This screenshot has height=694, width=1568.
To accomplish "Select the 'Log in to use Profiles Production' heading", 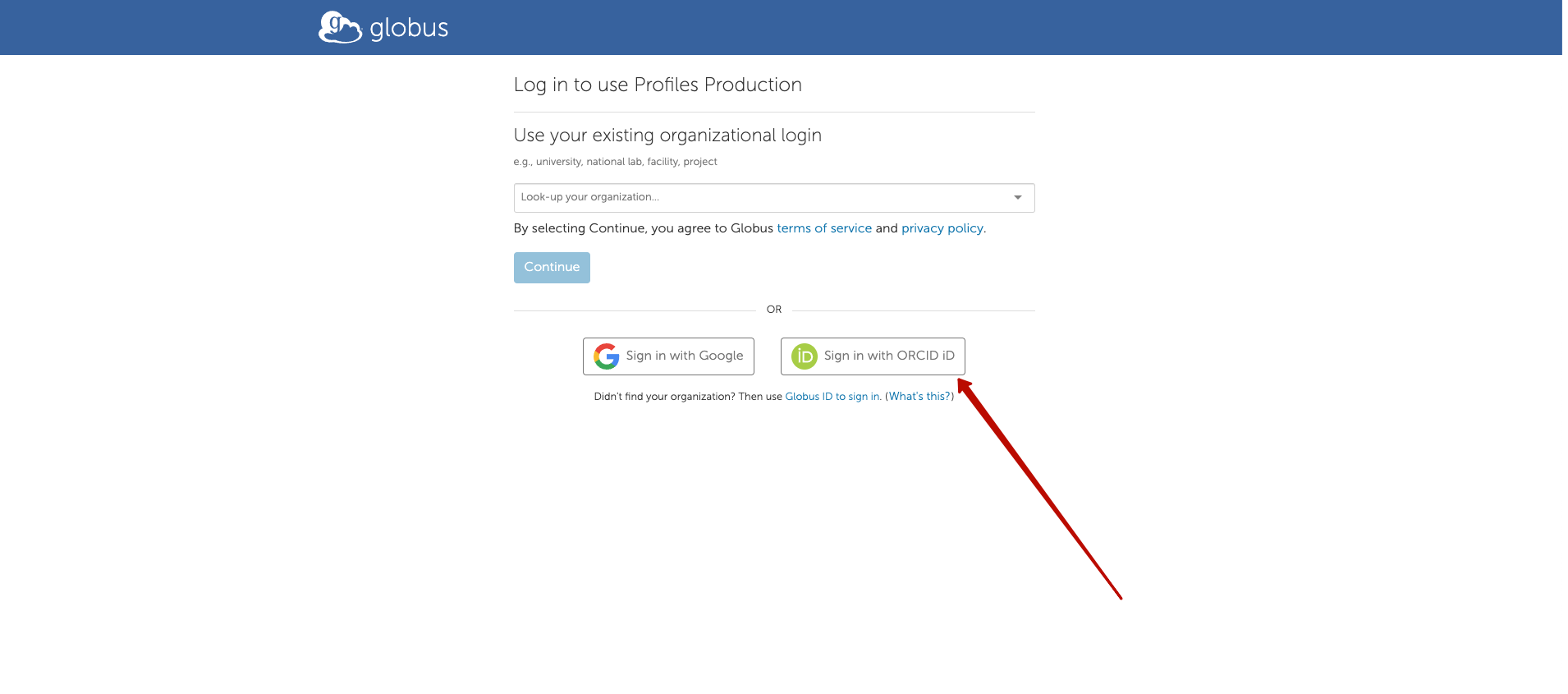I will coord(658,85).
